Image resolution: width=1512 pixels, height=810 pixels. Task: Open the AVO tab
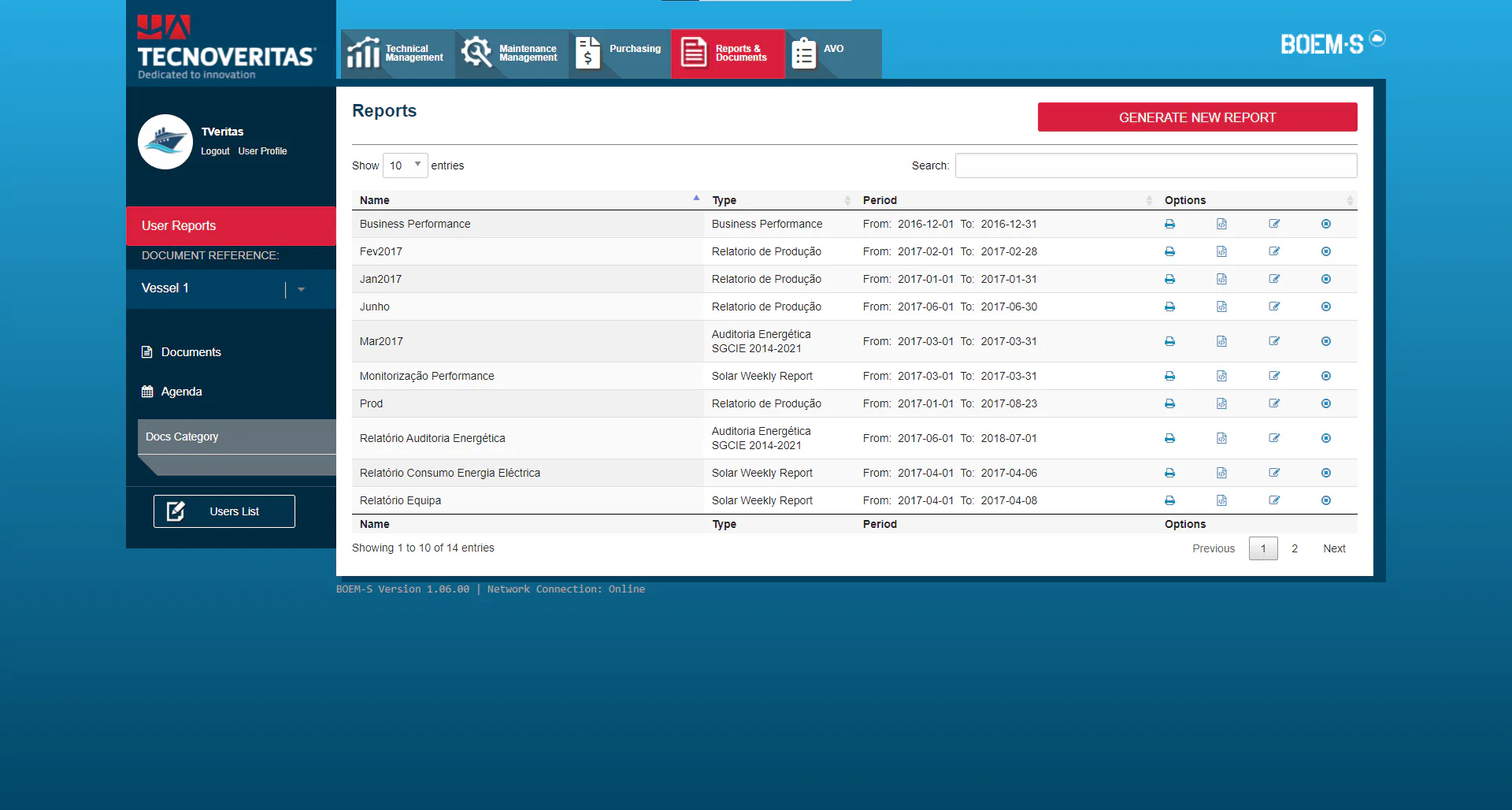[x=833, y=54]
